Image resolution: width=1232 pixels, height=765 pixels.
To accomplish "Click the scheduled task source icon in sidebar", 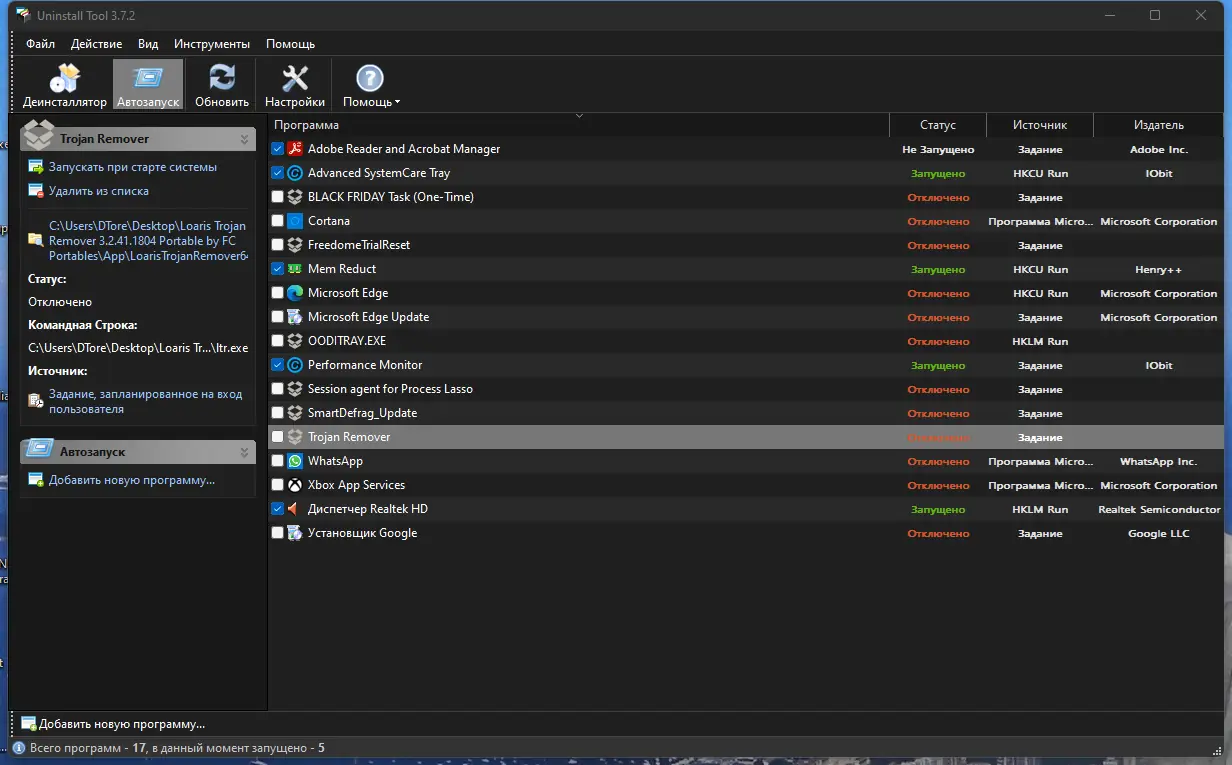I will coord(36,401).
